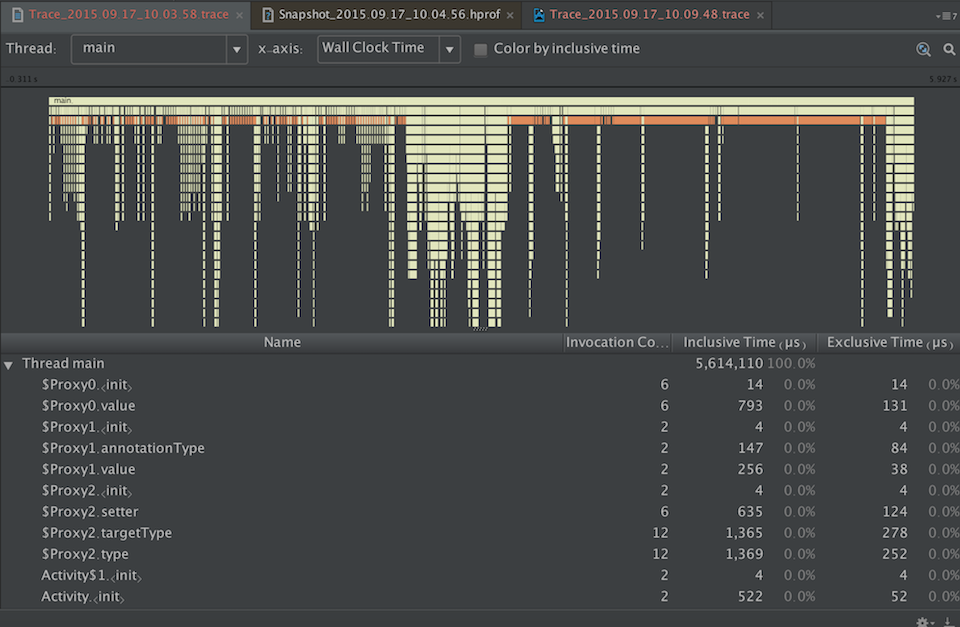Click the zoom-to-fit magnifier icon
The image size is (960, 627).
923,49
